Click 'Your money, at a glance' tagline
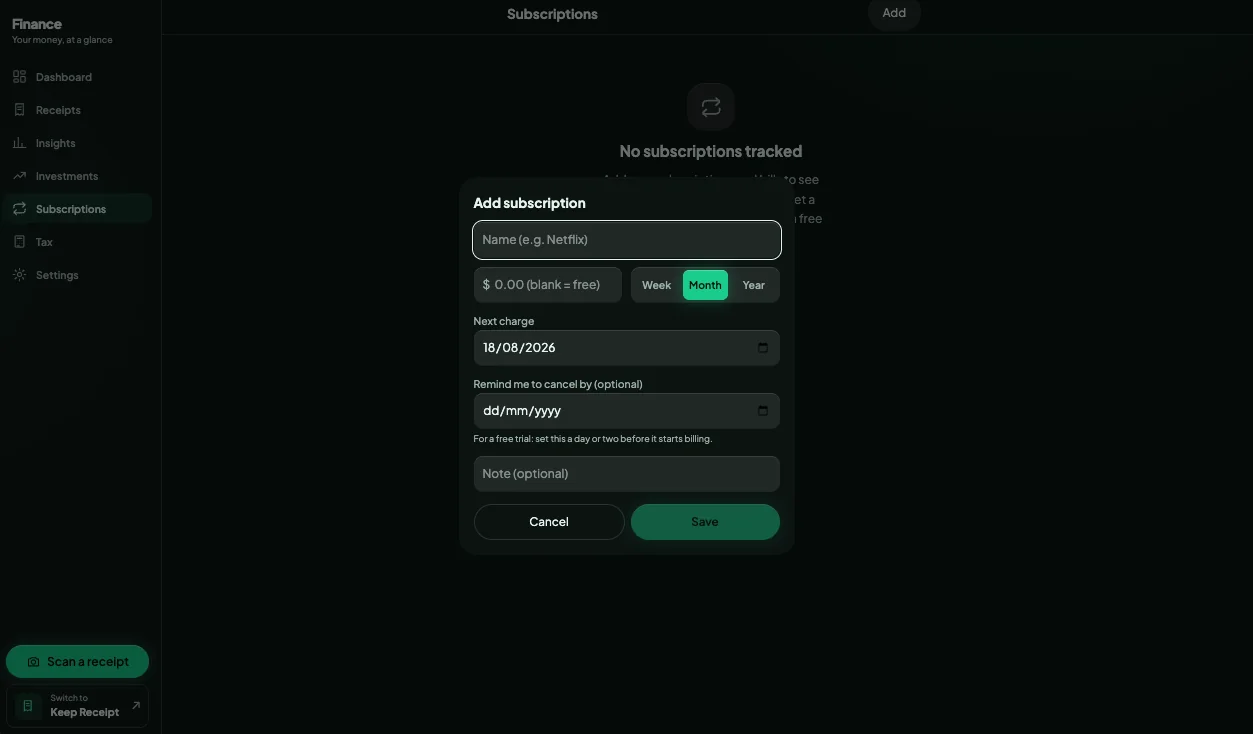The image size is (1253, 734). point(62,40)
